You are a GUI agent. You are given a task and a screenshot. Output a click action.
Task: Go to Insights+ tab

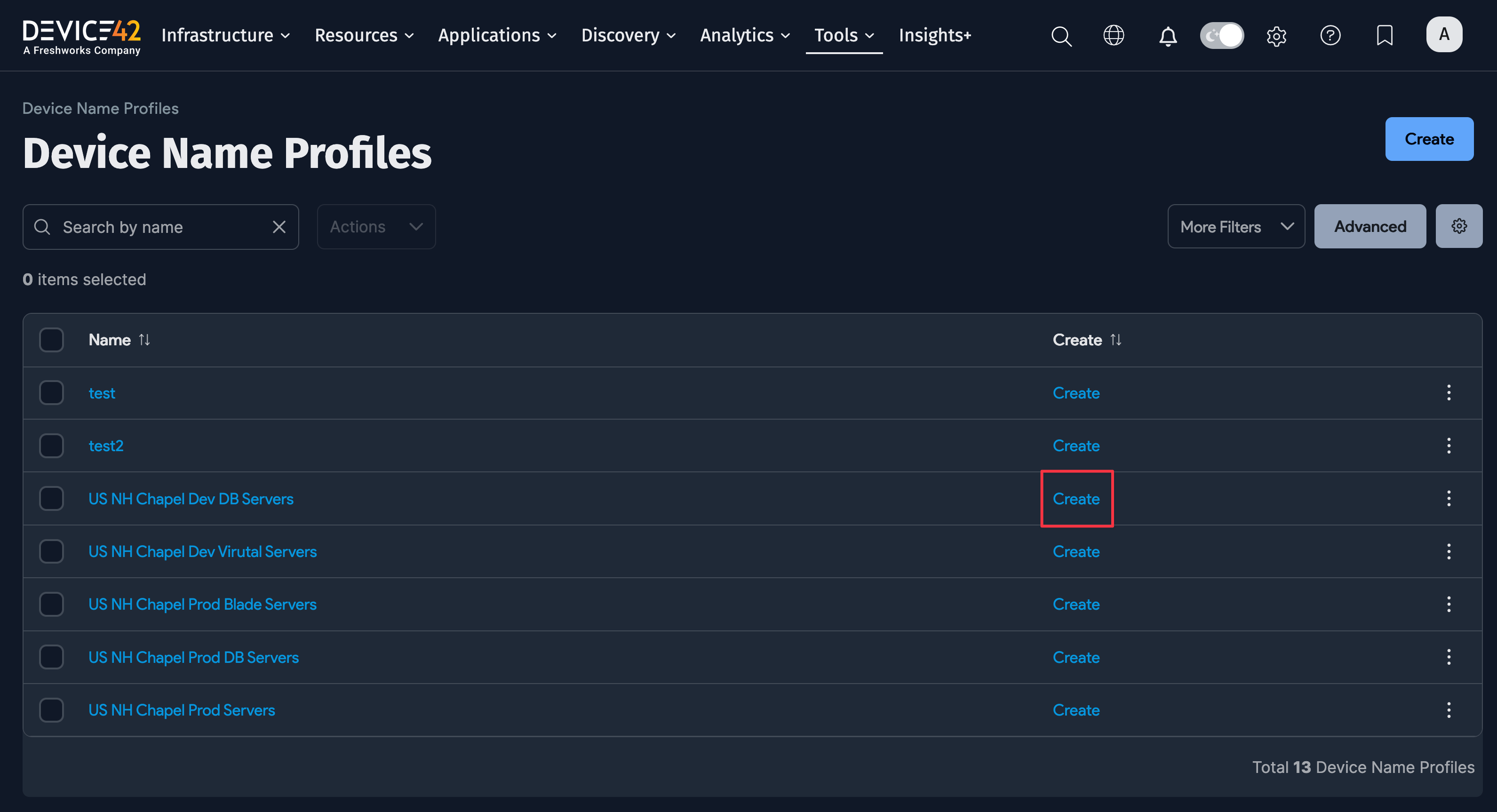tap(934, 35)
